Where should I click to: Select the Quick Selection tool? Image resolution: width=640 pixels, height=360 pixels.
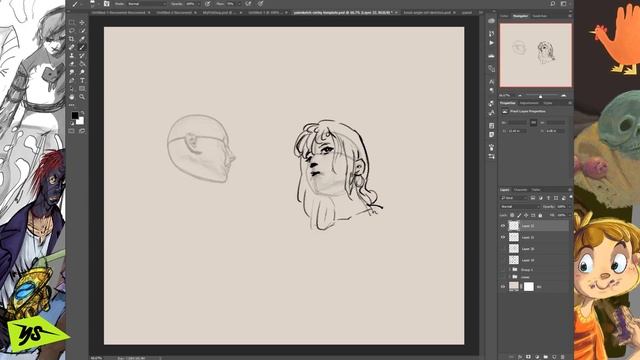tap(82, 31)
